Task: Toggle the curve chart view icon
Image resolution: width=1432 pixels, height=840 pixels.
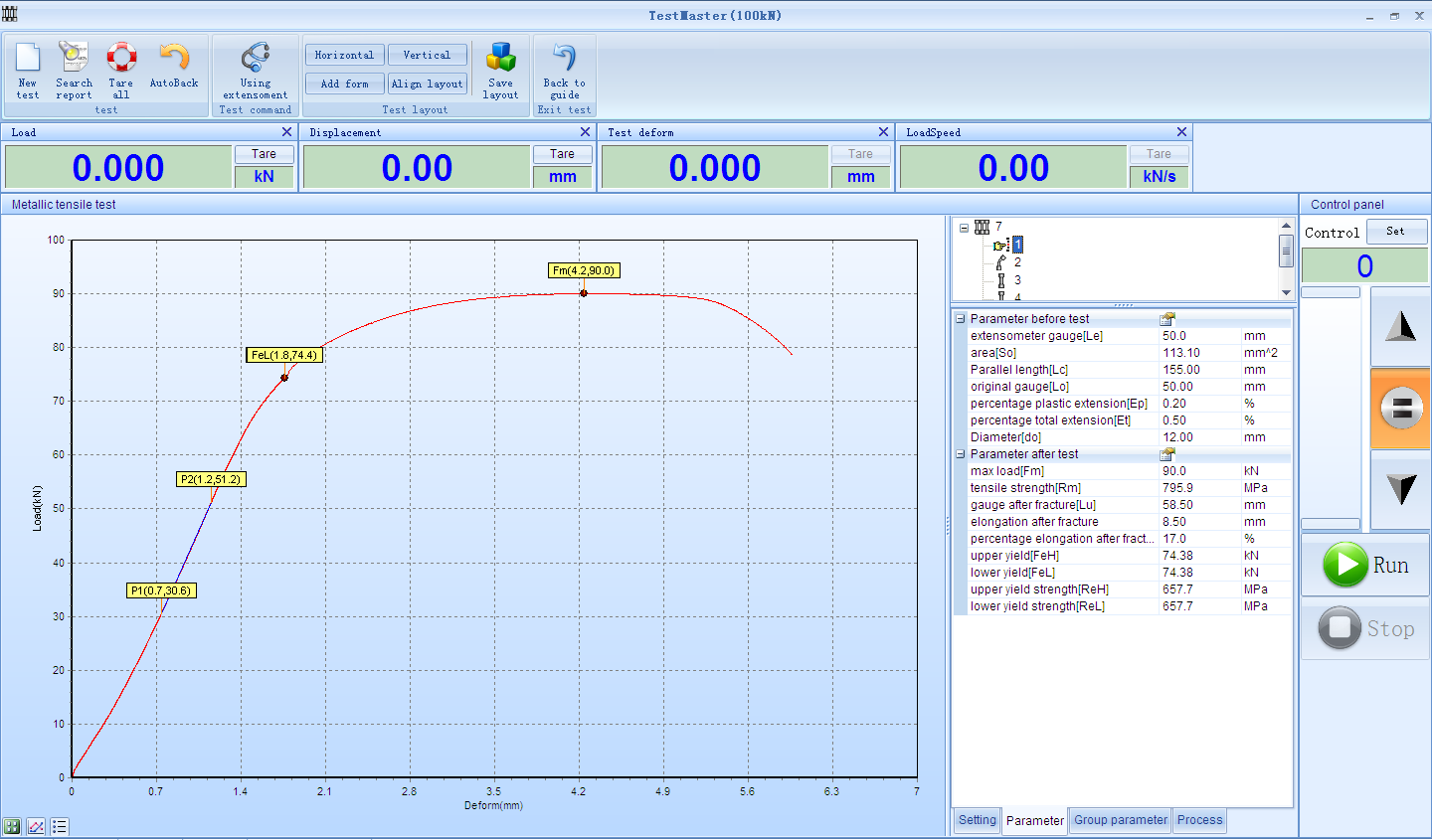Action: pyautogui.click(x=36, y=826)
